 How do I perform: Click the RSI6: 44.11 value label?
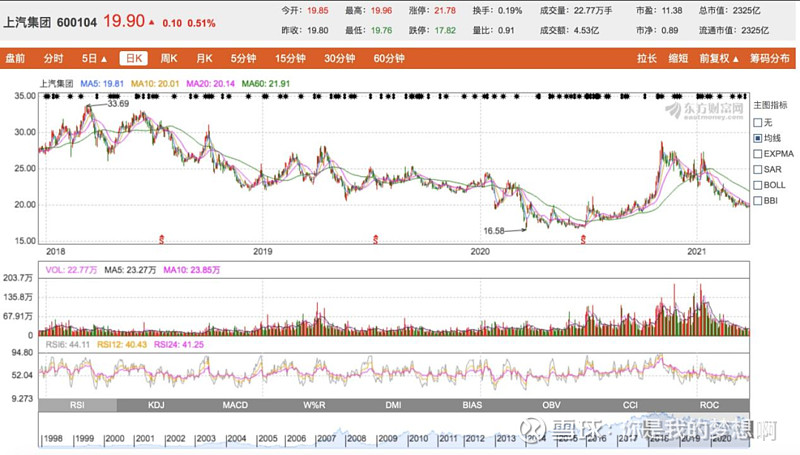68,345
